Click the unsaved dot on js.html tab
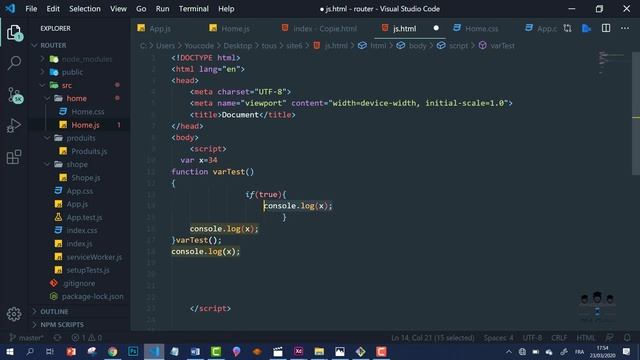 point(436,28)
